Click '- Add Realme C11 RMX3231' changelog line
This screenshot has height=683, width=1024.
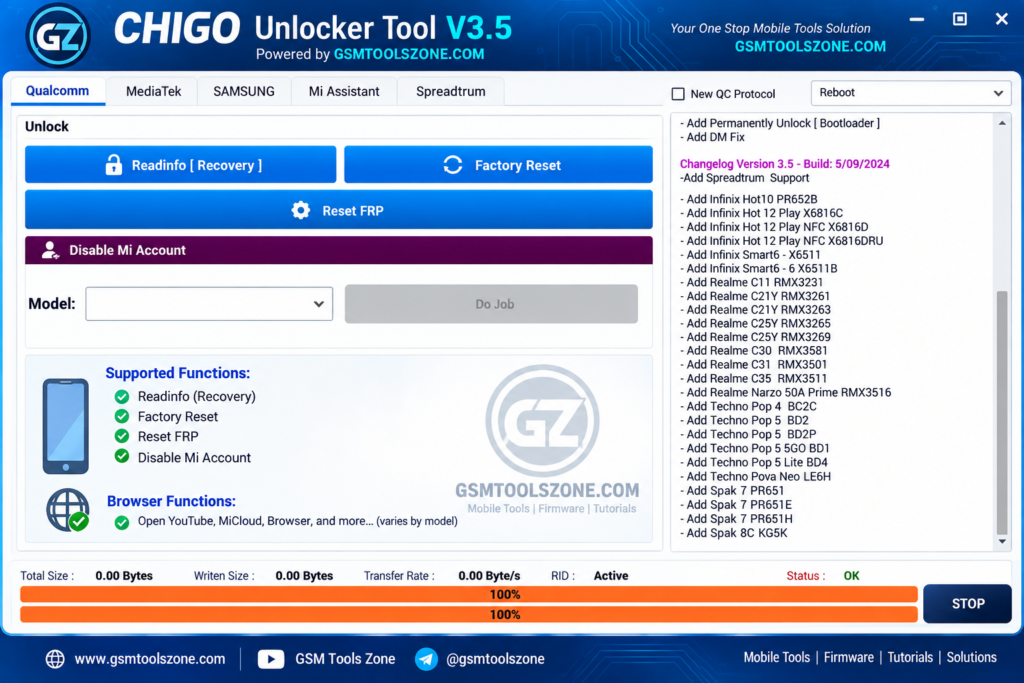751,282
